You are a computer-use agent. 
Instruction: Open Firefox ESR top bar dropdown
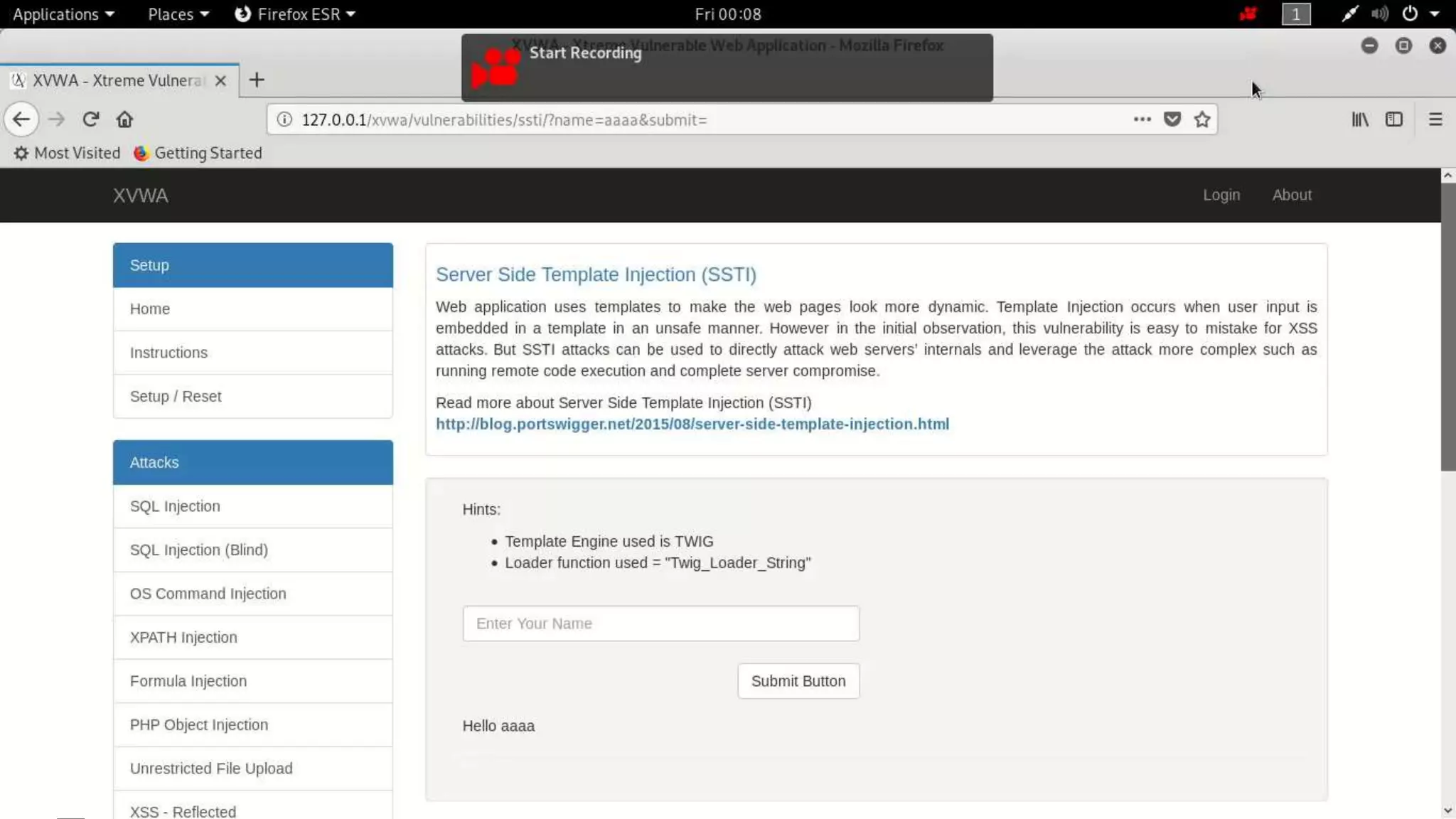coord(295,14)
